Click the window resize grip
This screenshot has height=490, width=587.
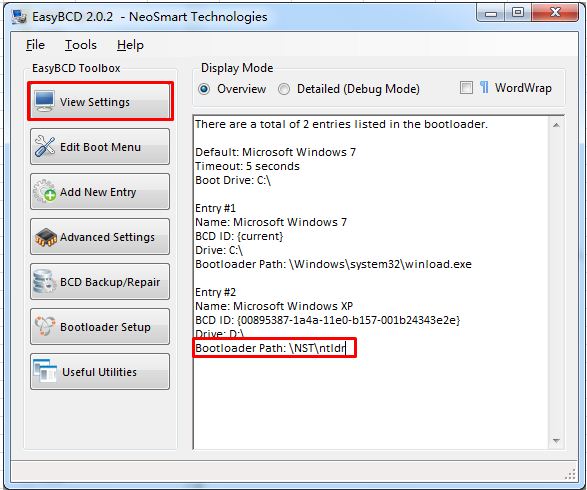[570, 474]
